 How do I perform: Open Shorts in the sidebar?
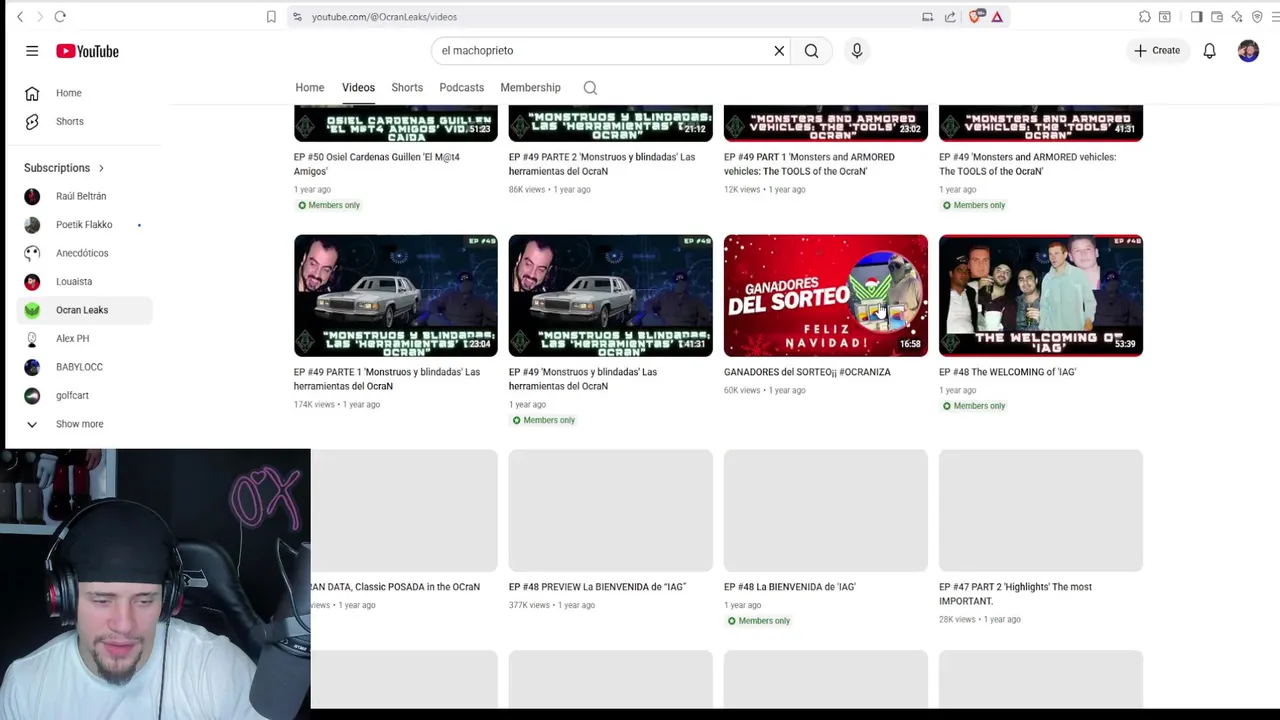click(85, 122)
